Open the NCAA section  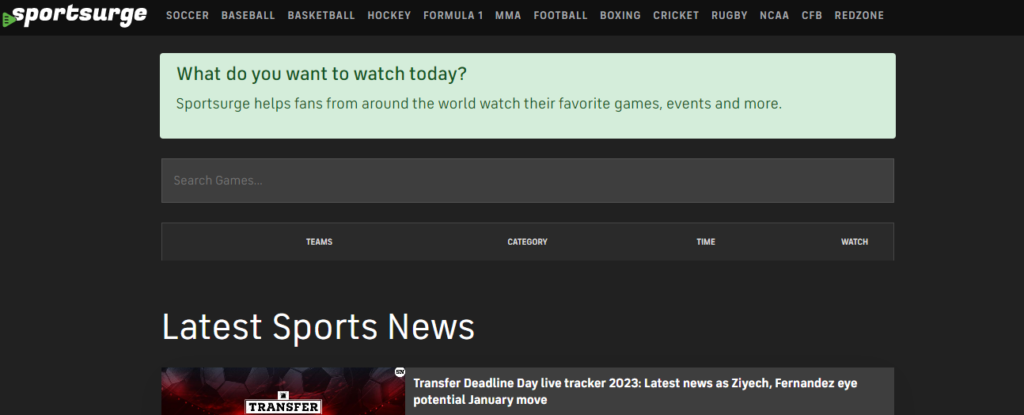tap(775, 16)
